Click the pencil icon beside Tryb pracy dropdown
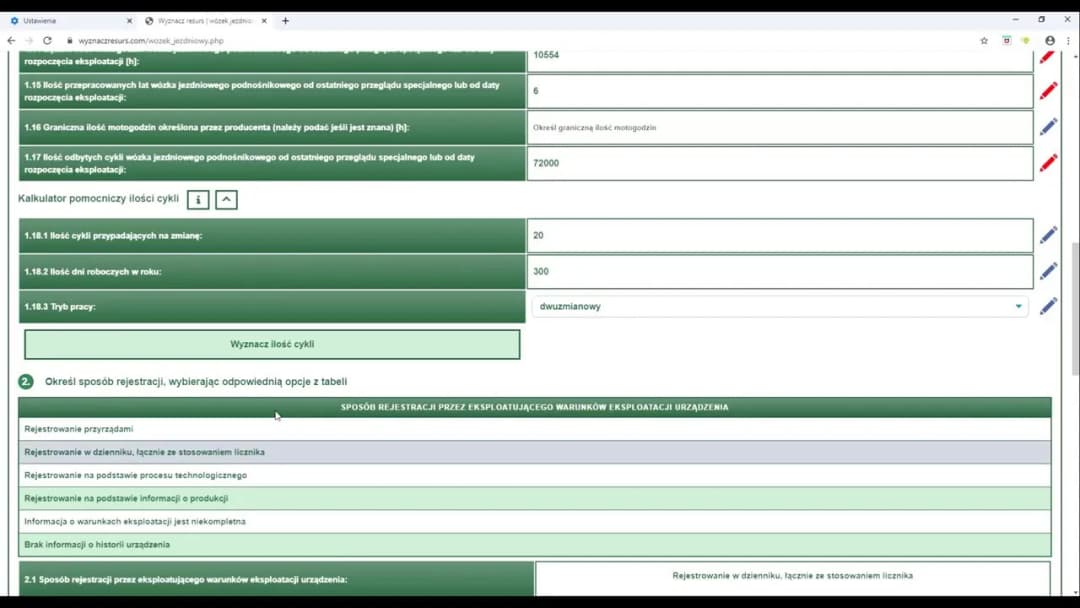1080x608 pixels. 1048,306
